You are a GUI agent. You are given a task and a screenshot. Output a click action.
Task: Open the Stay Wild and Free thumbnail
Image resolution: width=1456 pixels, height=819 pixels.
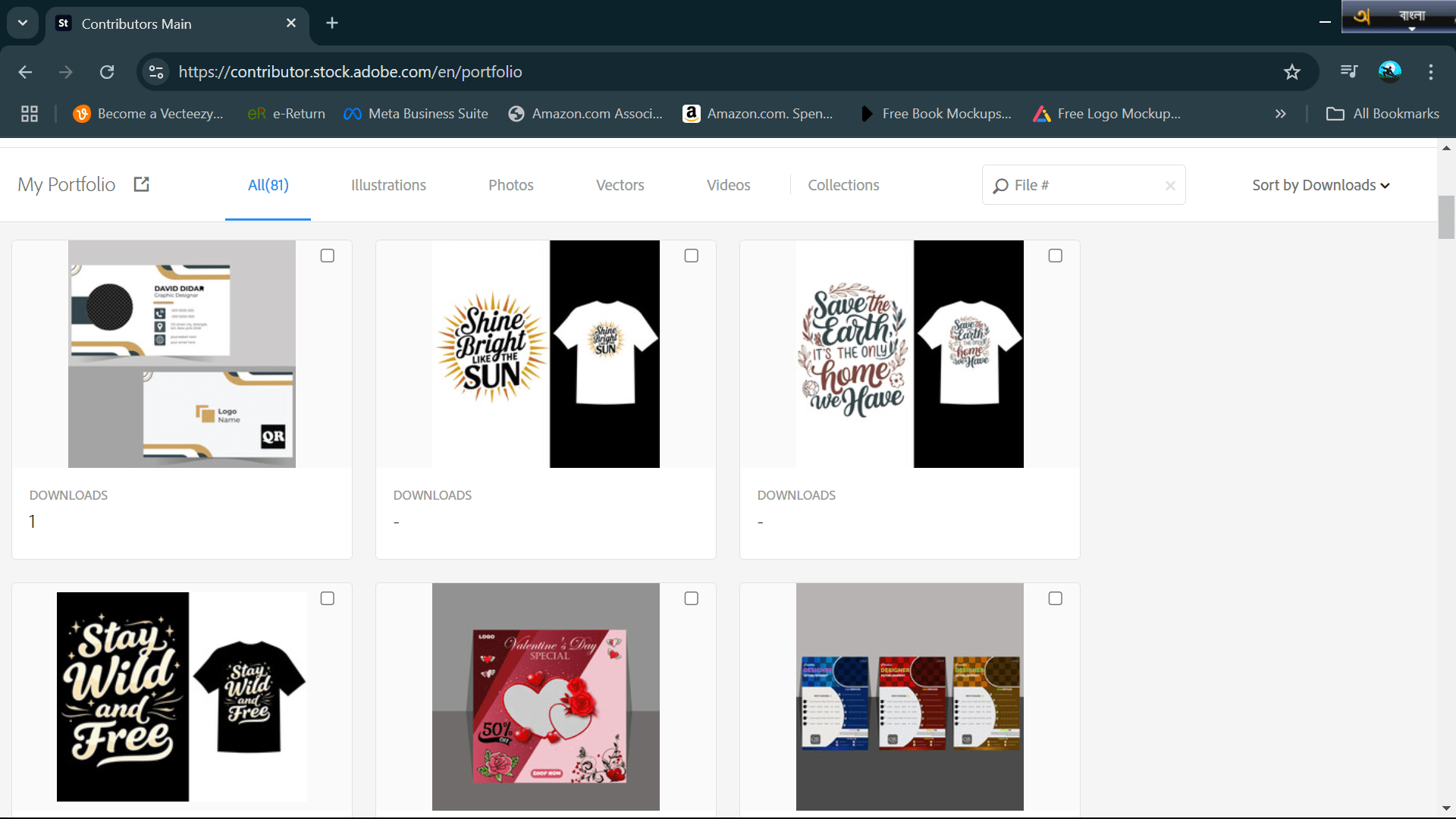point(181,696)
